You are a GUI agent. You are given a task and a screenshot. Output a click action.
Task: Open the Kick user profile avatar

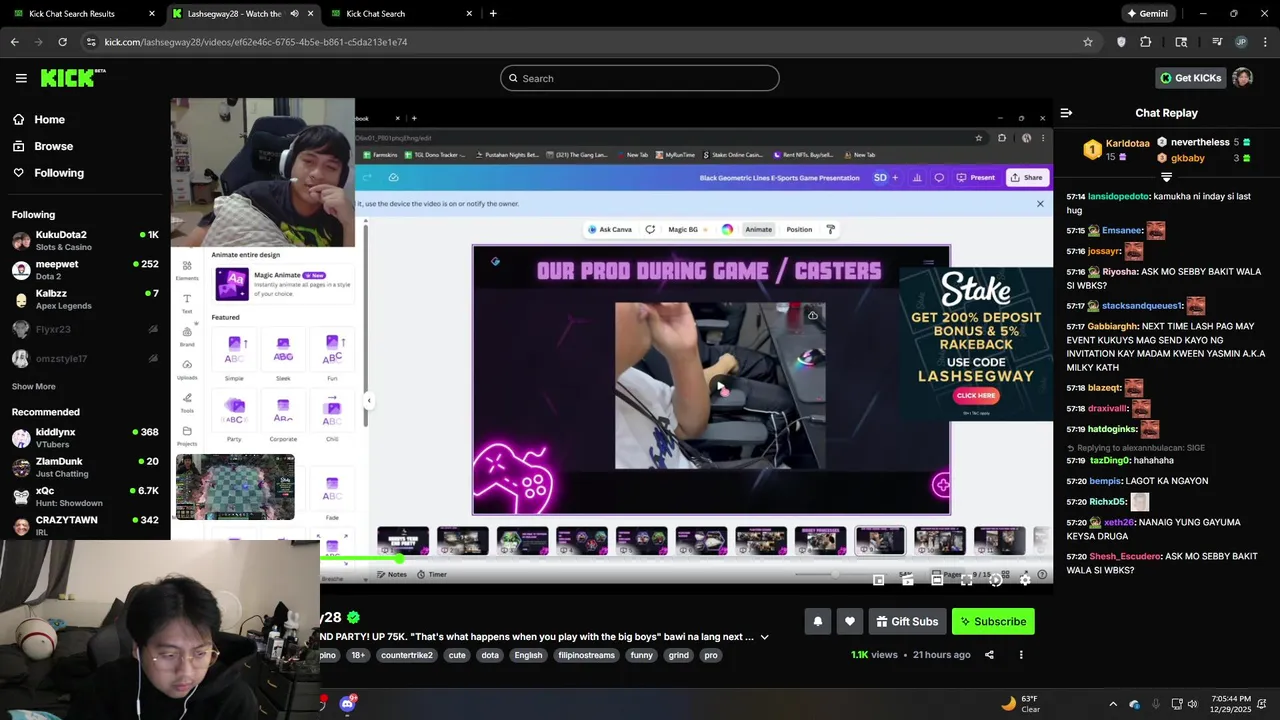point(1243,78)
